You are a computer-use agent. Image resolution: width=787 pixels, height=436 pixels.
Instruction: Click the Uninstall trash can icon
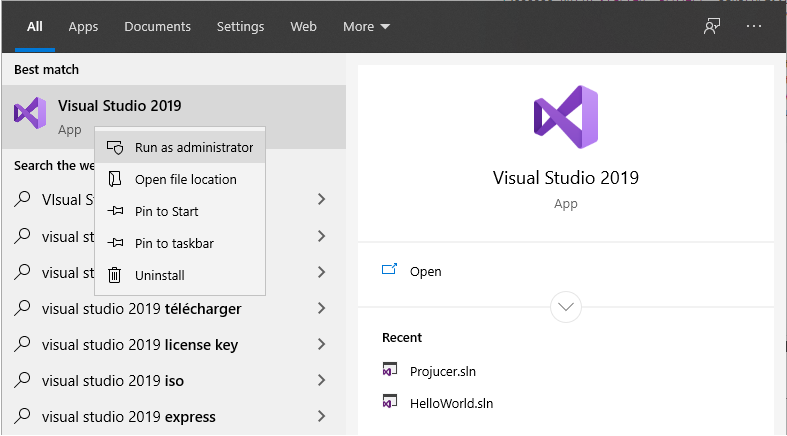tap(115, 276)
